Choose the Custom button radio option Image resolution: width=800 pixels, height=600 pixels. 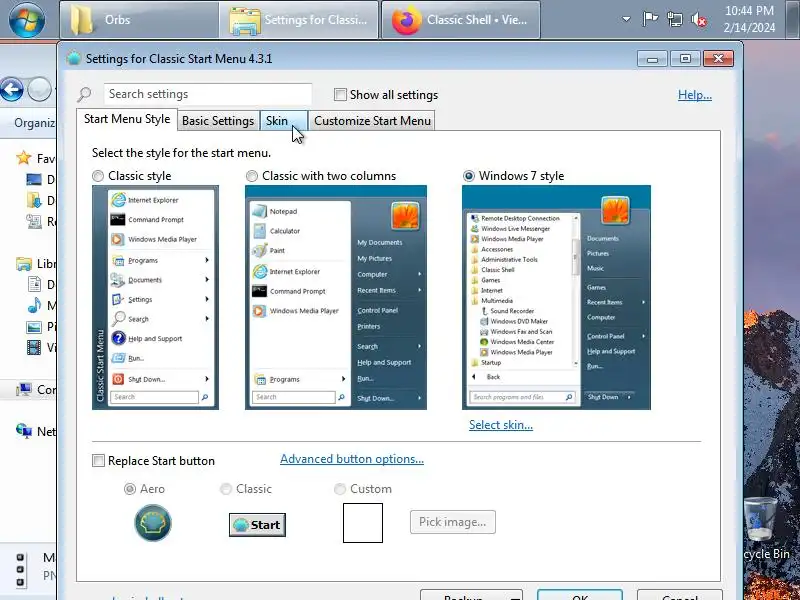(x=339, y=489)
